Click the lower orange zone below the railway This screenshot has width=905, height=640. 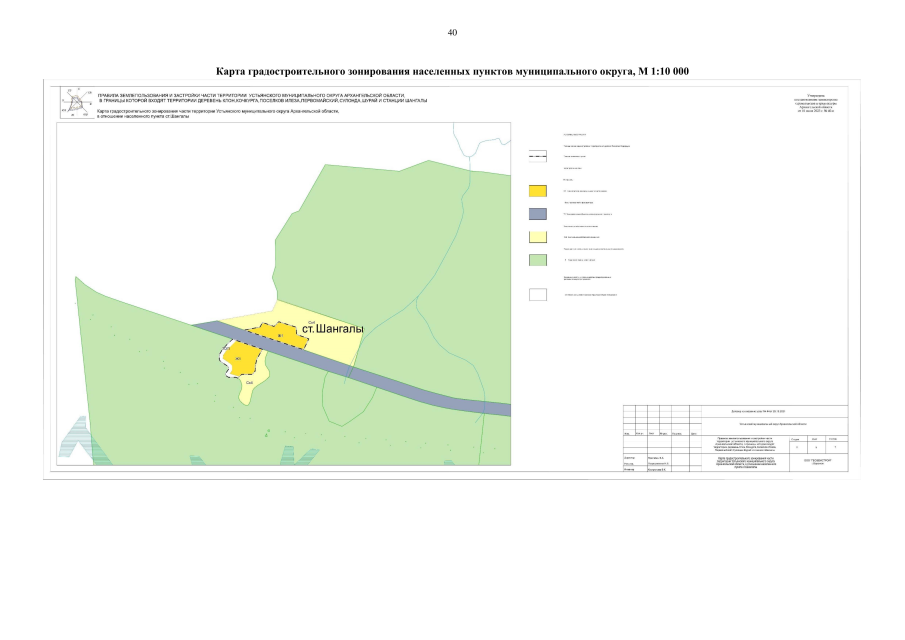click(238, 359)
